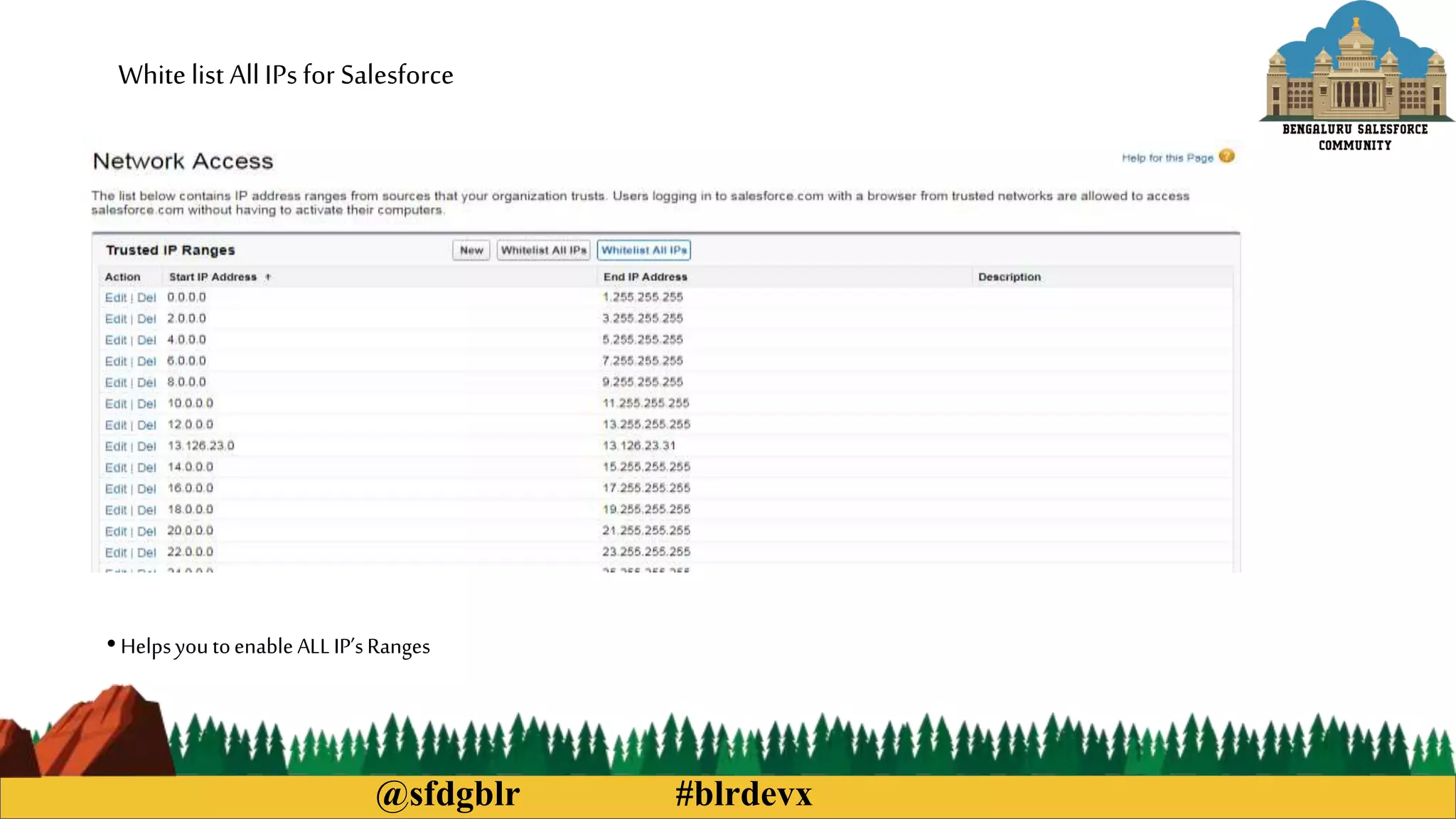
Task: Delete the 22.0.0.0 IP range
Action: click(146, 553)
